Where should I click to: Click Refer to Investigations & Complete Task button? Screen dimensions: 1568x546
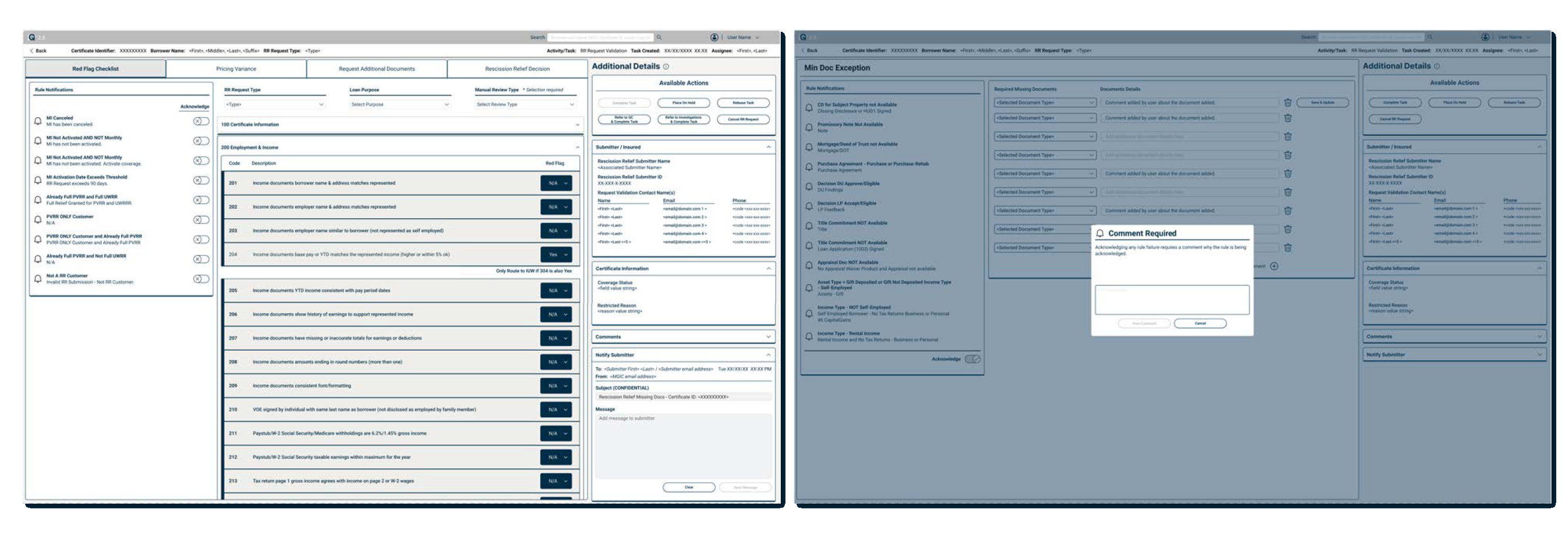(x=684, y=120)
